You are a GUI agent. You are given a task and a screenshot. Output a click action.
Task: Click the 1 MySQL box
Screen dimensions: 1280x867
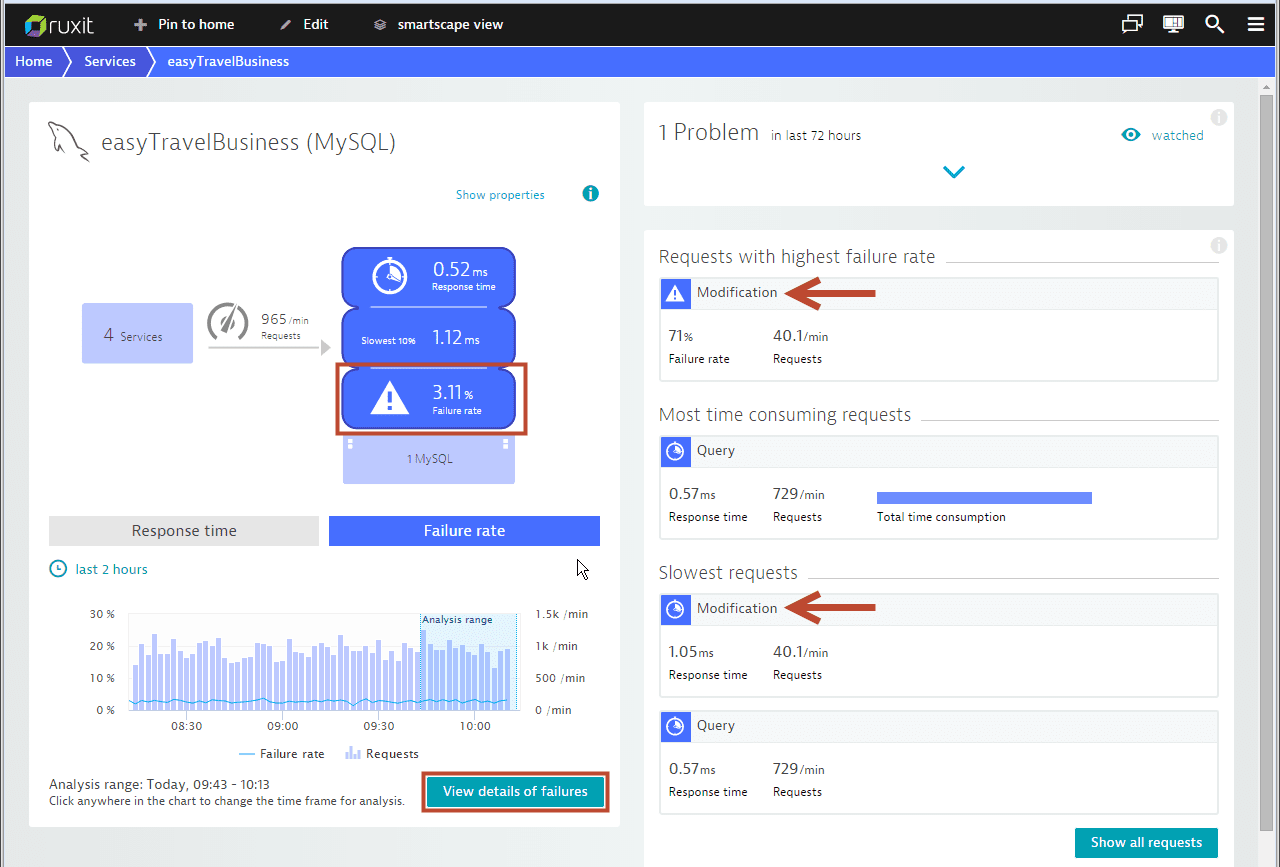click(429, 459)
